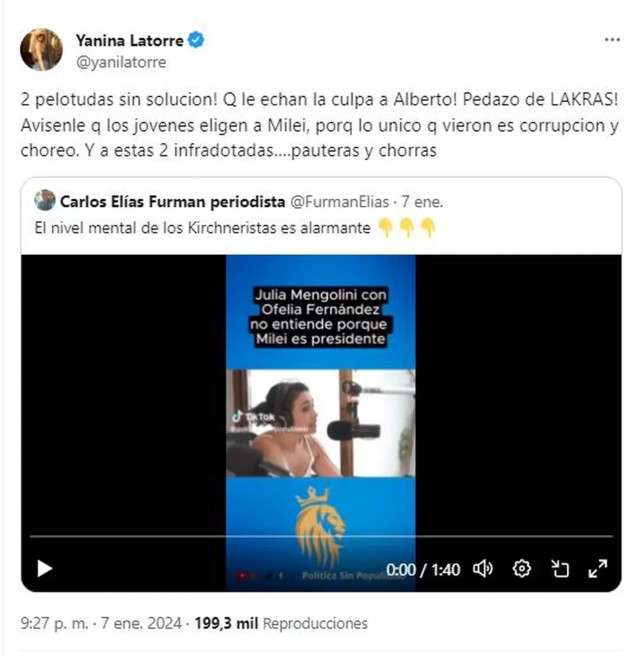The width and height of the screenshot is (638, 656).
Task: View the 199,3 mil Reproducciones count
Action: coord(281,623)
